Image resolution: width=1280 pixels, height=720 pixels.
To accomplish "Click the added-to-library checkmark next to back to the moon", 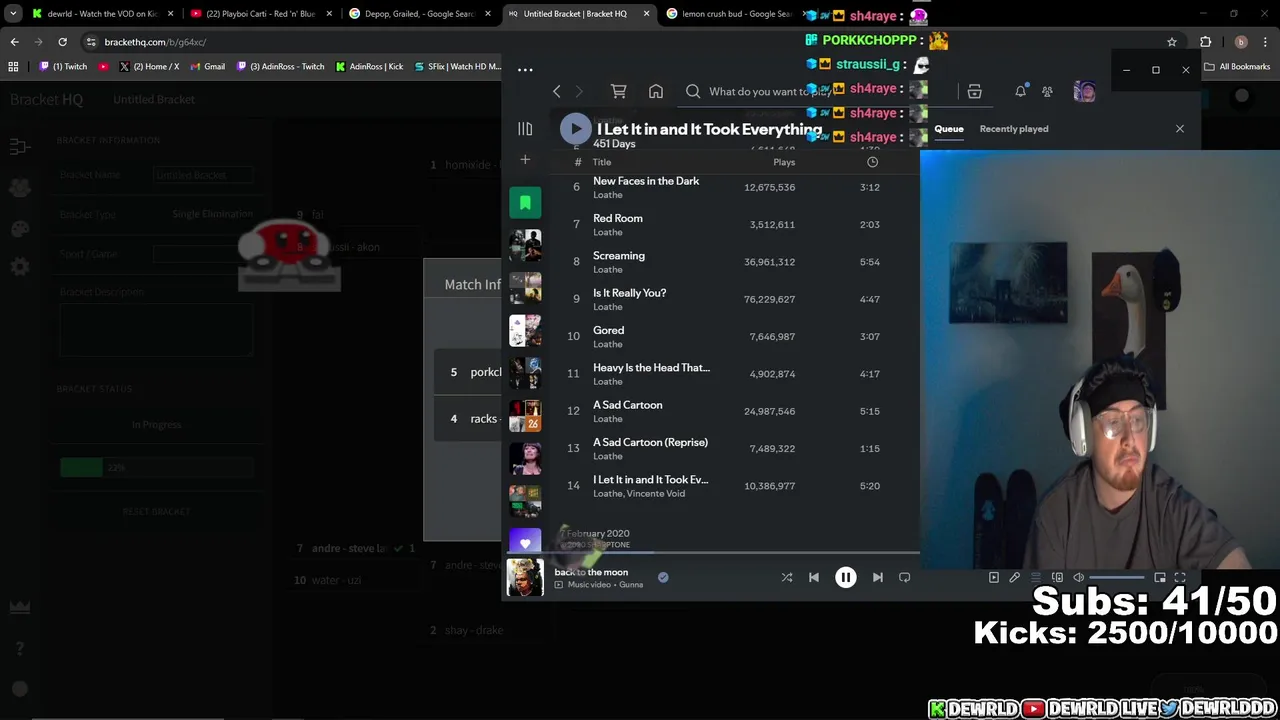I will [x=663, y=577].
